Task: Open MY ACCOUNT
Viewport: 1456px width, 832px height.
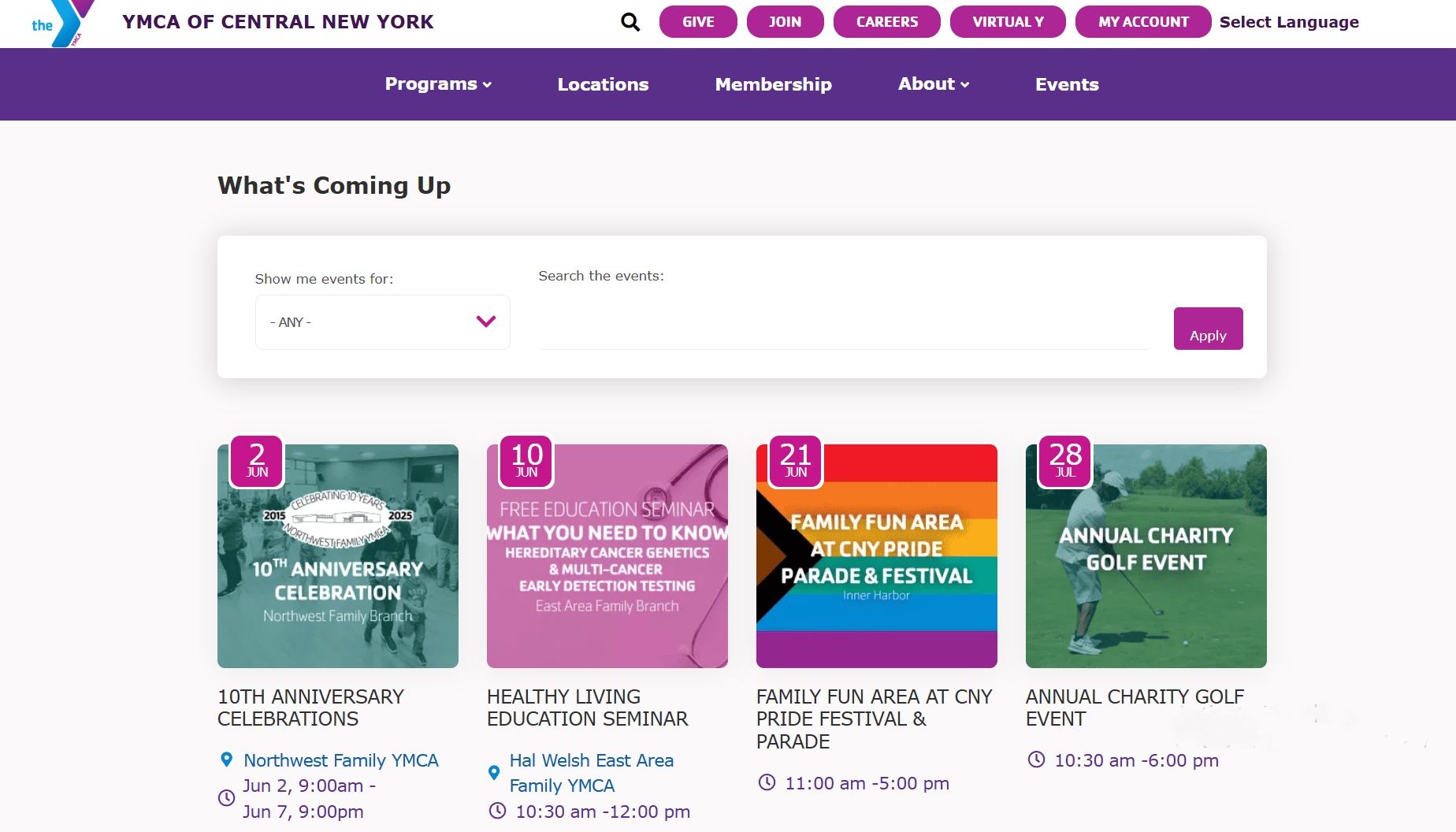Action: click(1143, 22)
